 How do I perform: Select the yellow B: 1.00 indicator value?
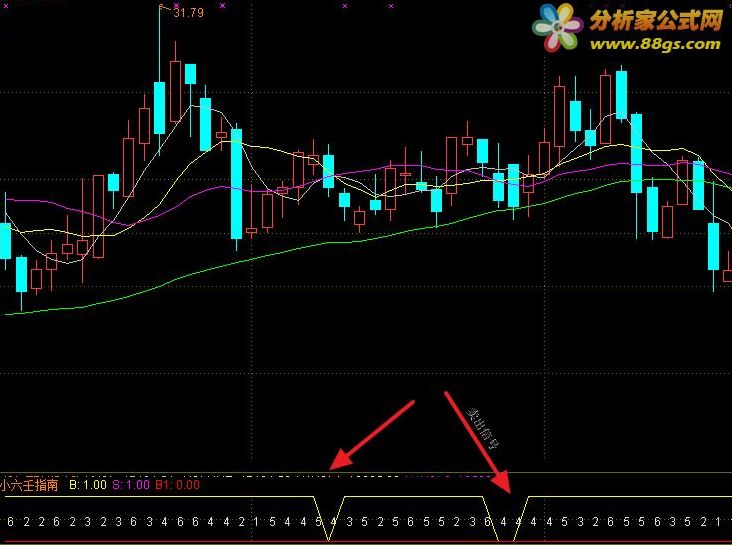click(88, 485)
